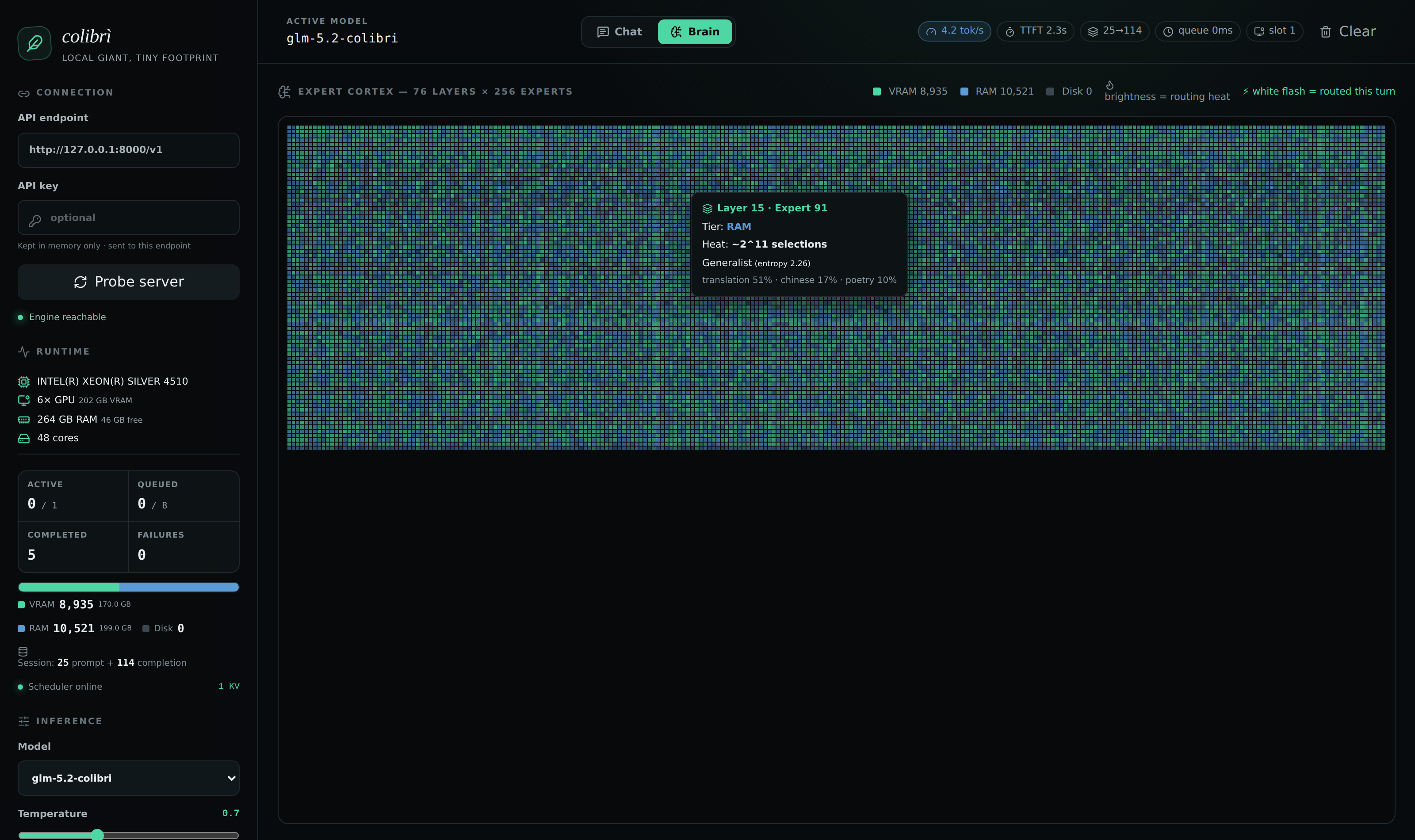The width and height of the screenshot is (1415, 840).
Task: Click the Session 25 prompt + 114 completion text
Action: coord(102,663)
